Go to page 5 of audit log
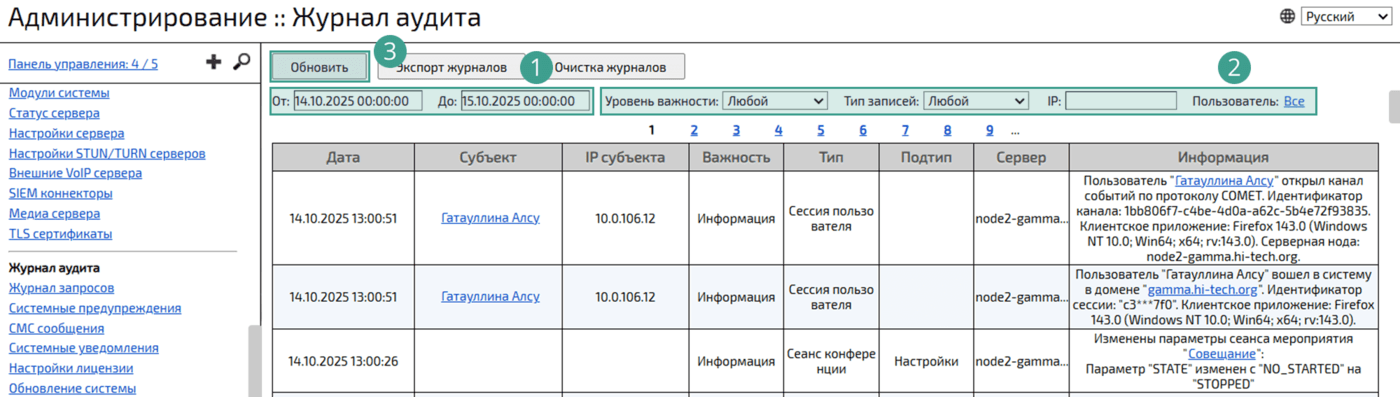1400x397 pixels. point(821,130)
